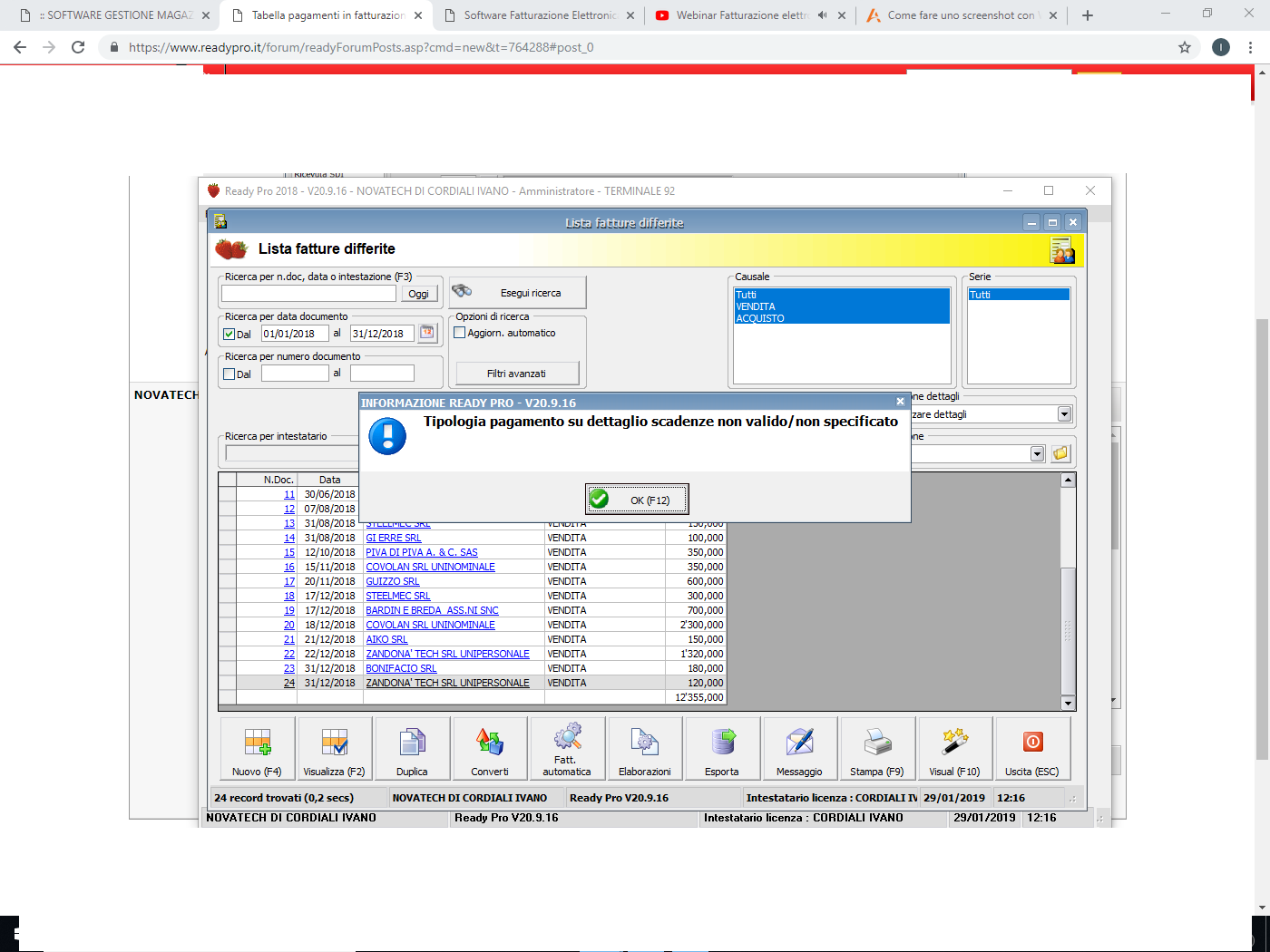This screenshot has height=952, width=1270.
Task: Click the 01/01/2018 start date field
Action: [295, 334]
